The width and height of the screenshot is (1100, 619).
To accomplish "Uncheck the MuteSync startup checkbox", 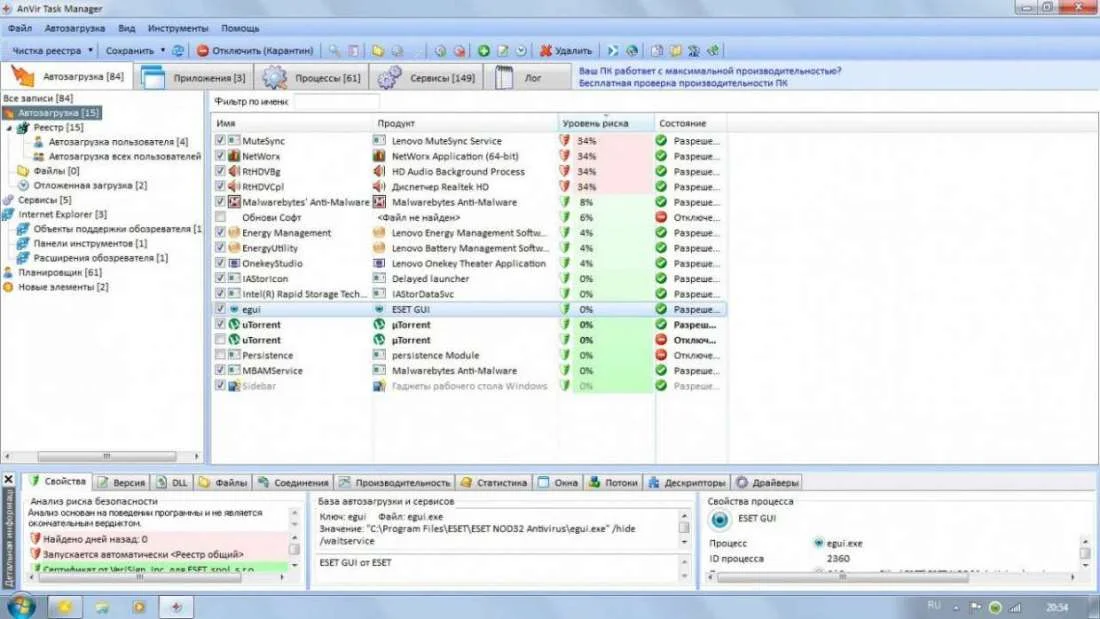I will tap(220, 140).
